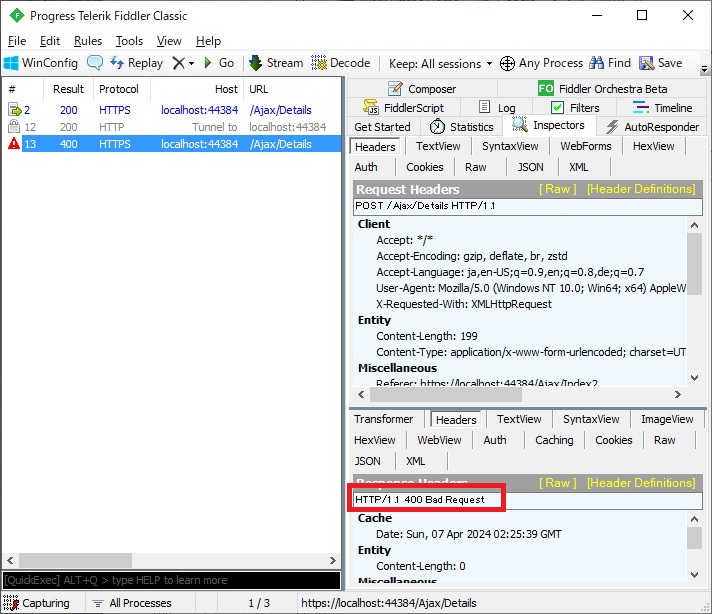Image resolution: width=712 pixels, height=614 pixels.
Task: Click Header Definitions link in Response Headers
Action: tap(641, 483)
